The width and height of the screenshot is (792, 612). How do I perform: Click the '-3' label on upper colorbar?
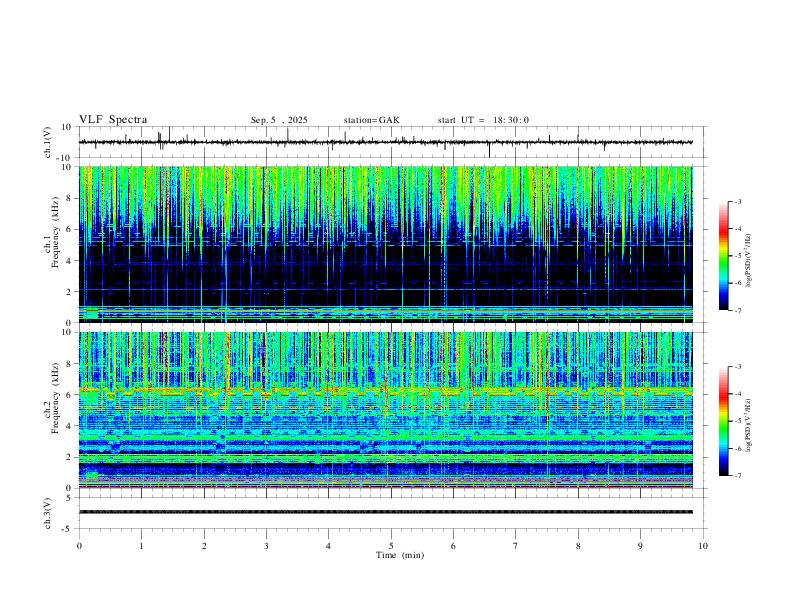tap(737, 201)
